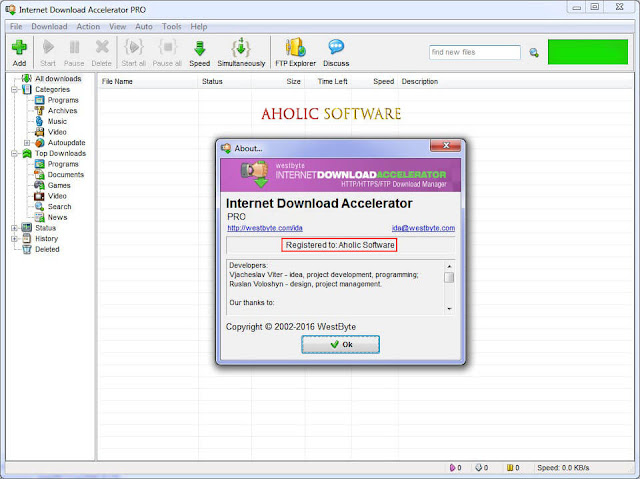Screen dimensions: 640x479
Task: Expand the Autoupdate tree node
Action: (27, 143)
